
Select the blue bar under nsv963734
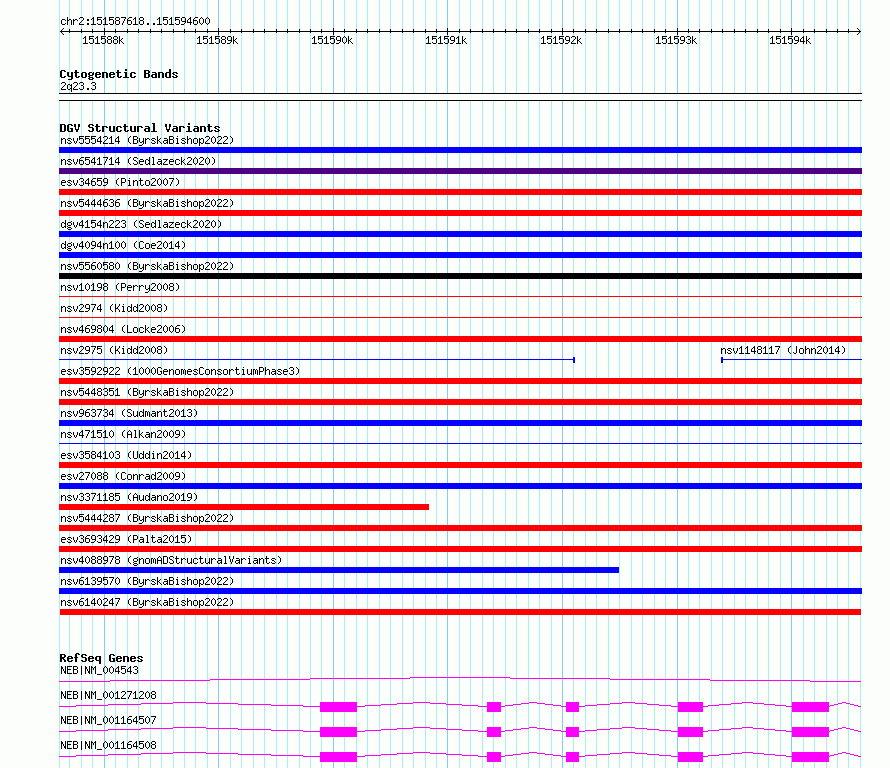[460, 423]
